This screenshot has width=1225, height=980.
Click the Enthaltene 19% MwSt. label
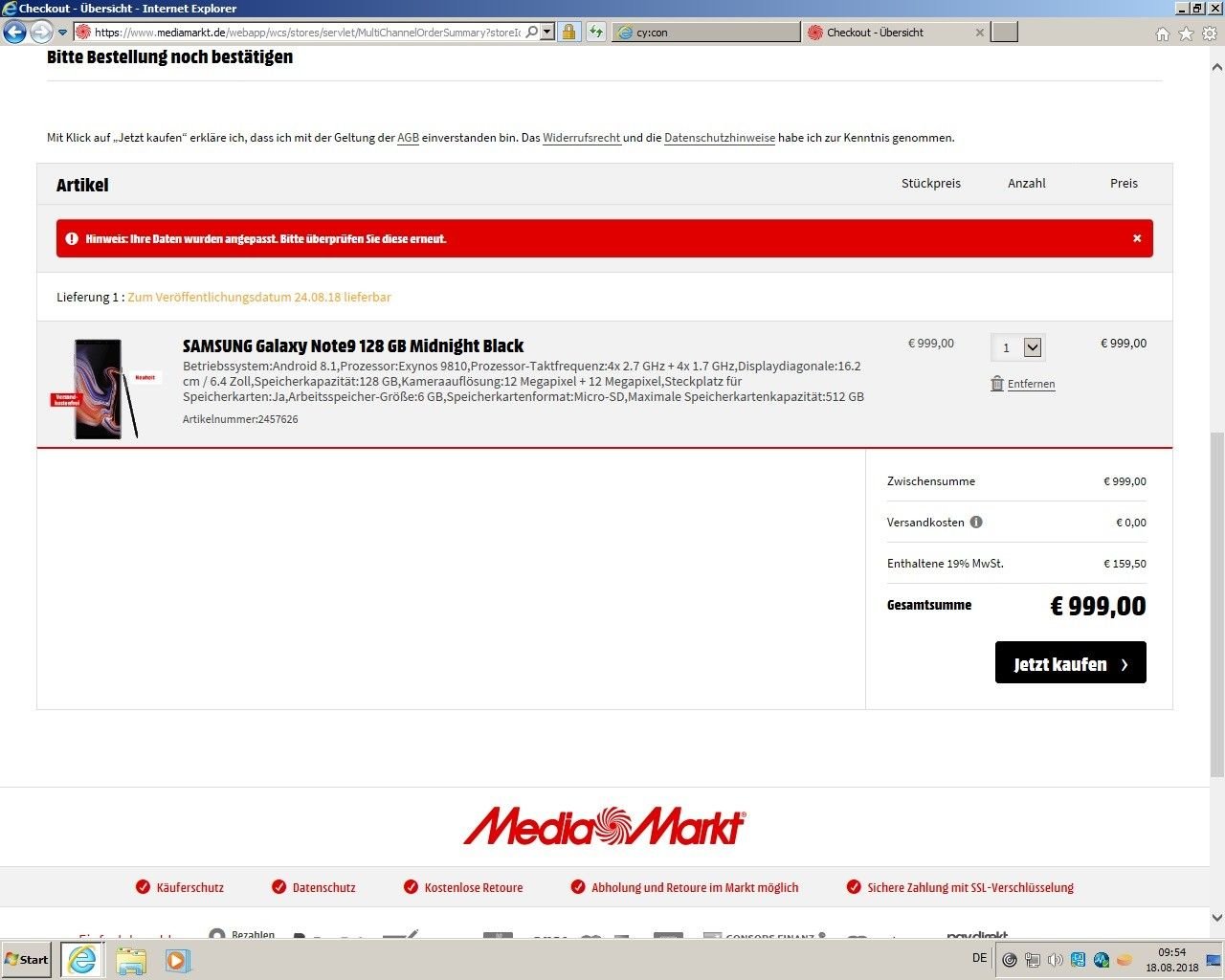coord(946,564)
